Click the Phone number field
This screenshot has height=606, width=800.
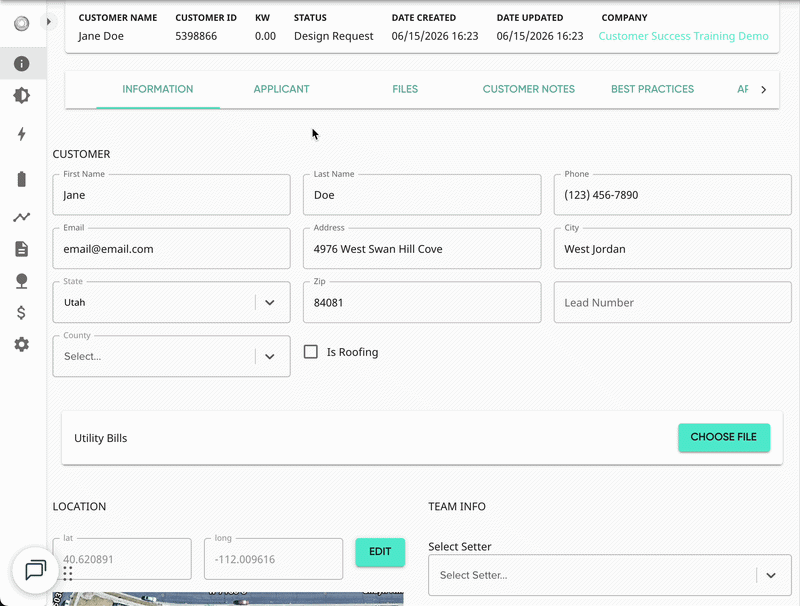pos(672,195)
